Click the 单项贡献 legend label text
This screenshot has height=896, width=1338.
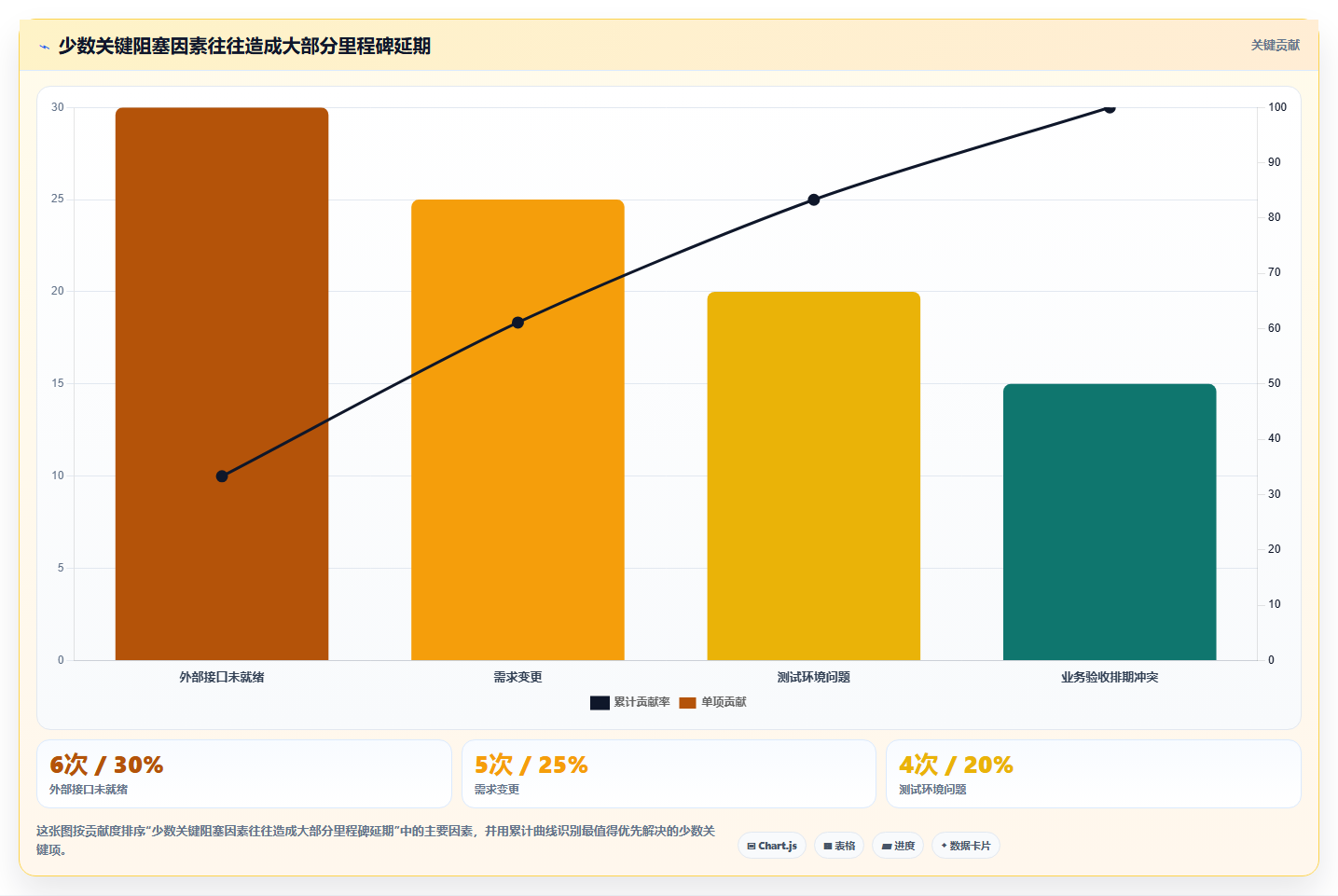[x=724, y=703]
